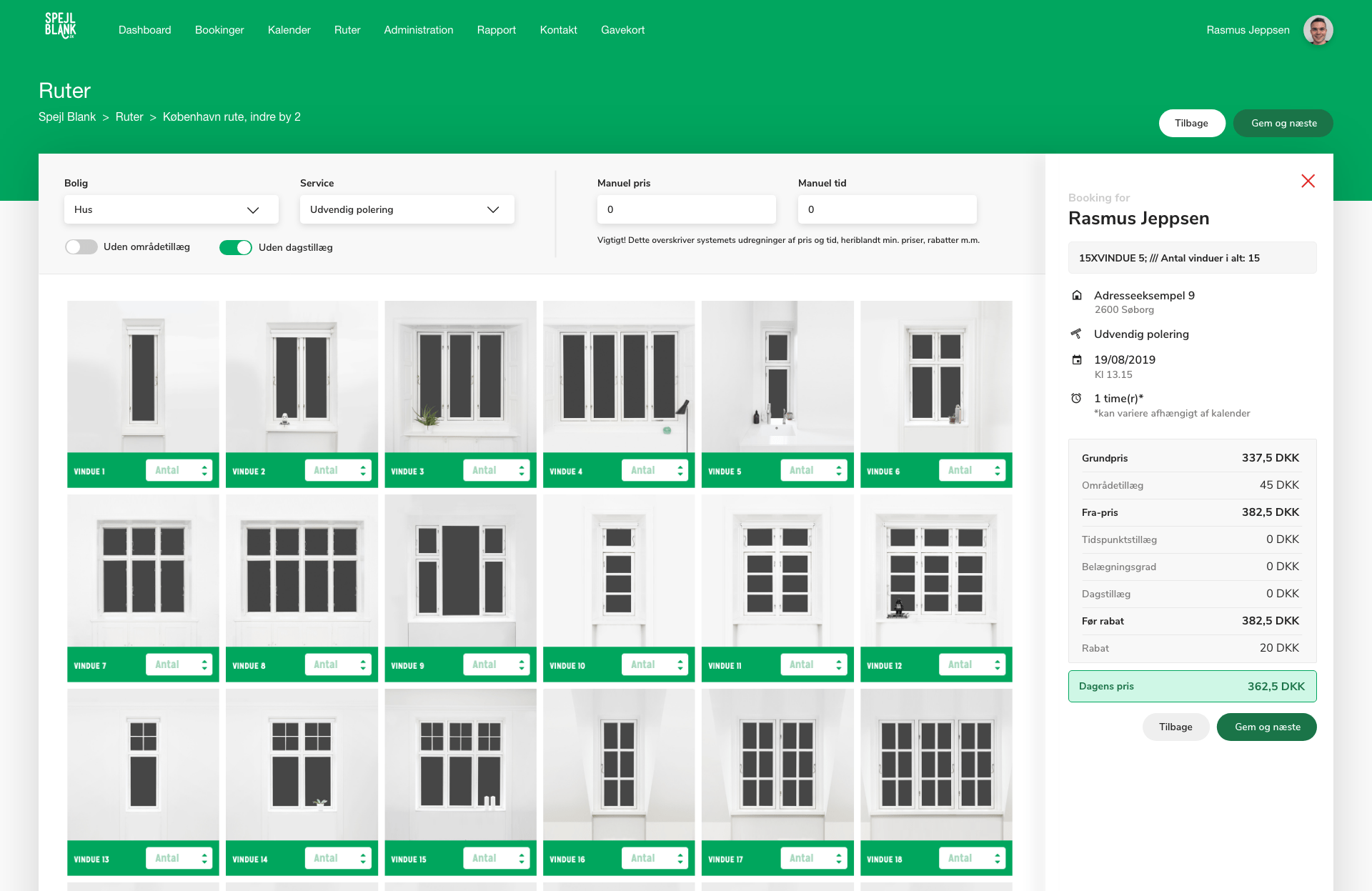Select the Vindue 18 window thumbnail

pos(936,765)
